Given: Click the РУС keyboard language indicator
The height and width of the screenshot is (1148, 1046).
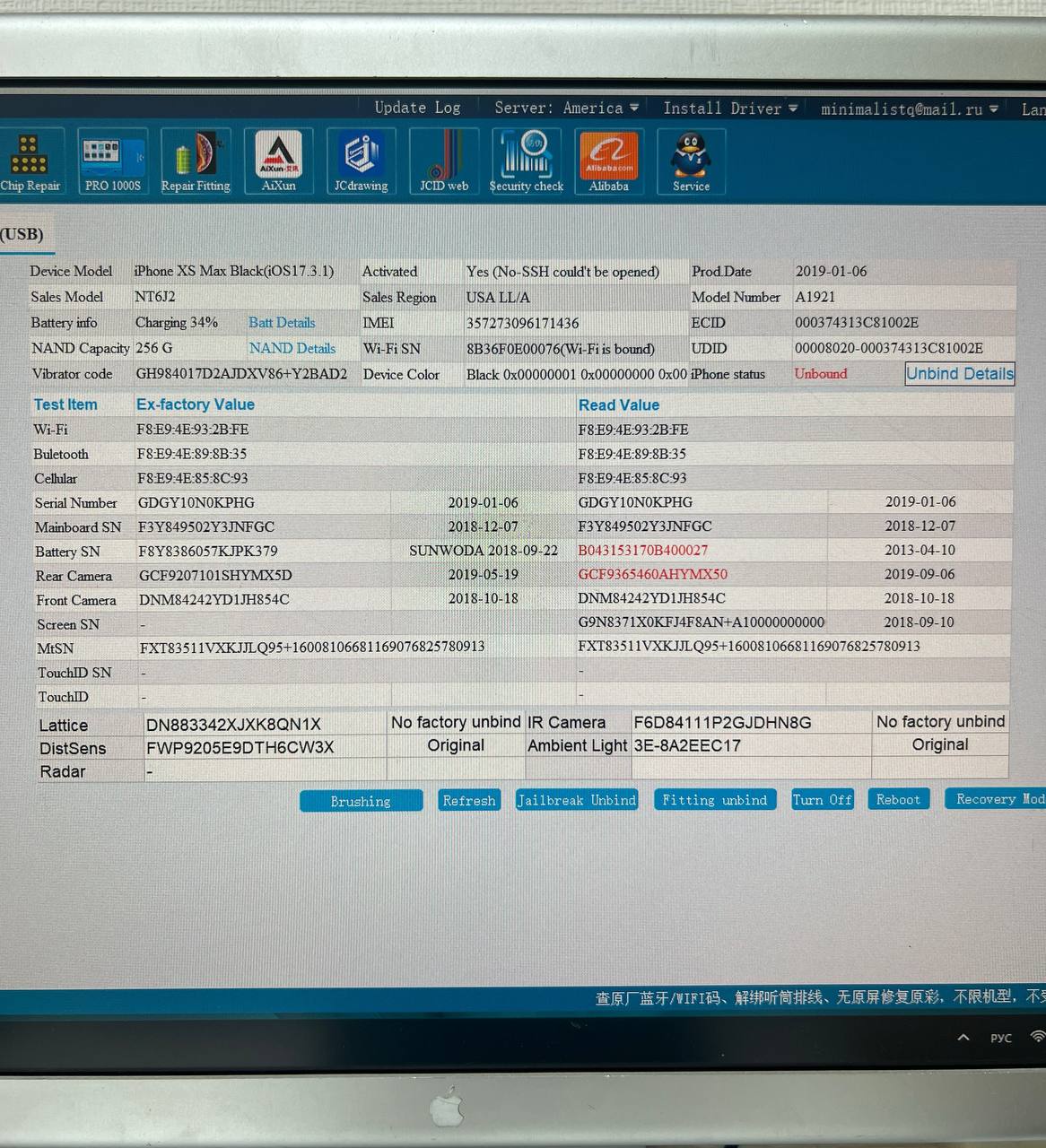Looking at the screenshot, I should point(1001,1038).
